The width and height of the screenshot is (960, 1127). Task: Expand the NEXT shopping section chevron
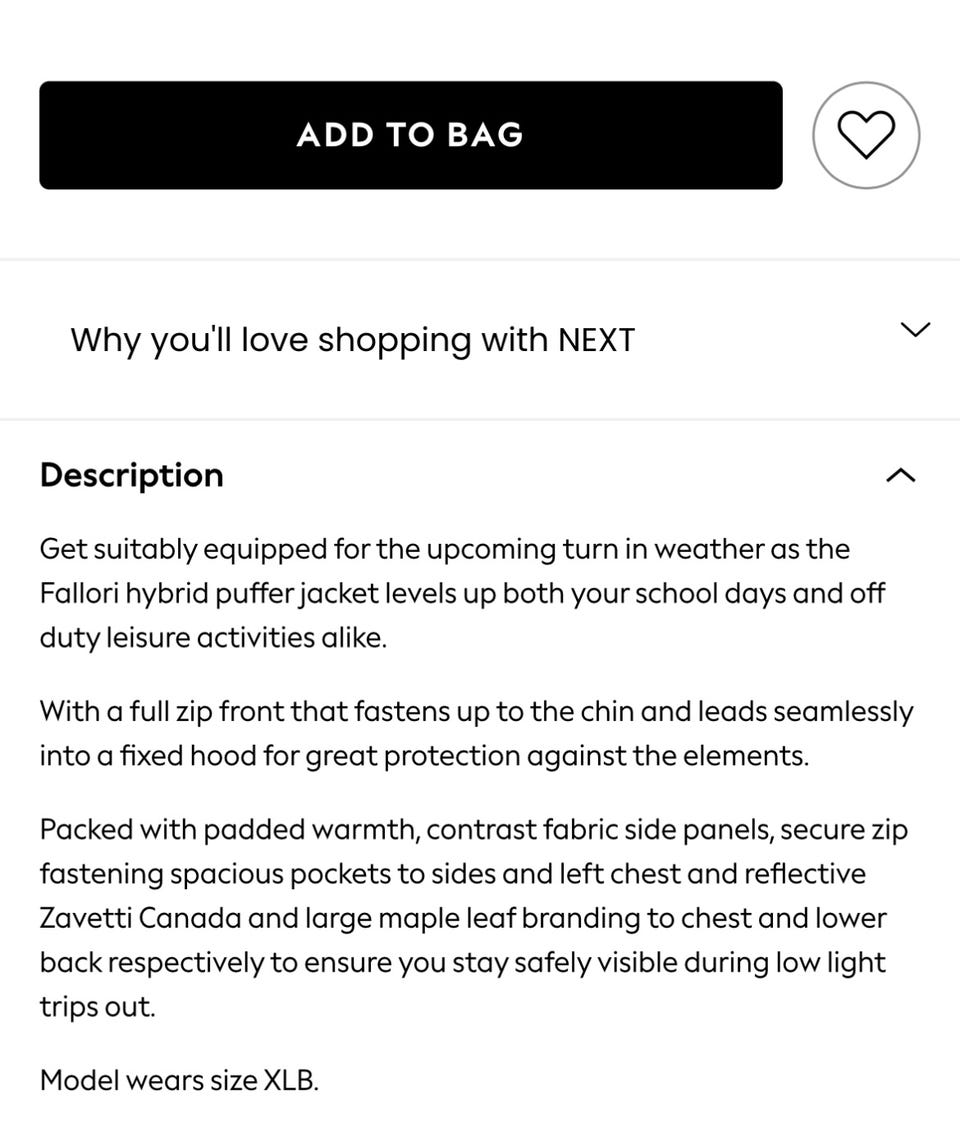(915, 330)
